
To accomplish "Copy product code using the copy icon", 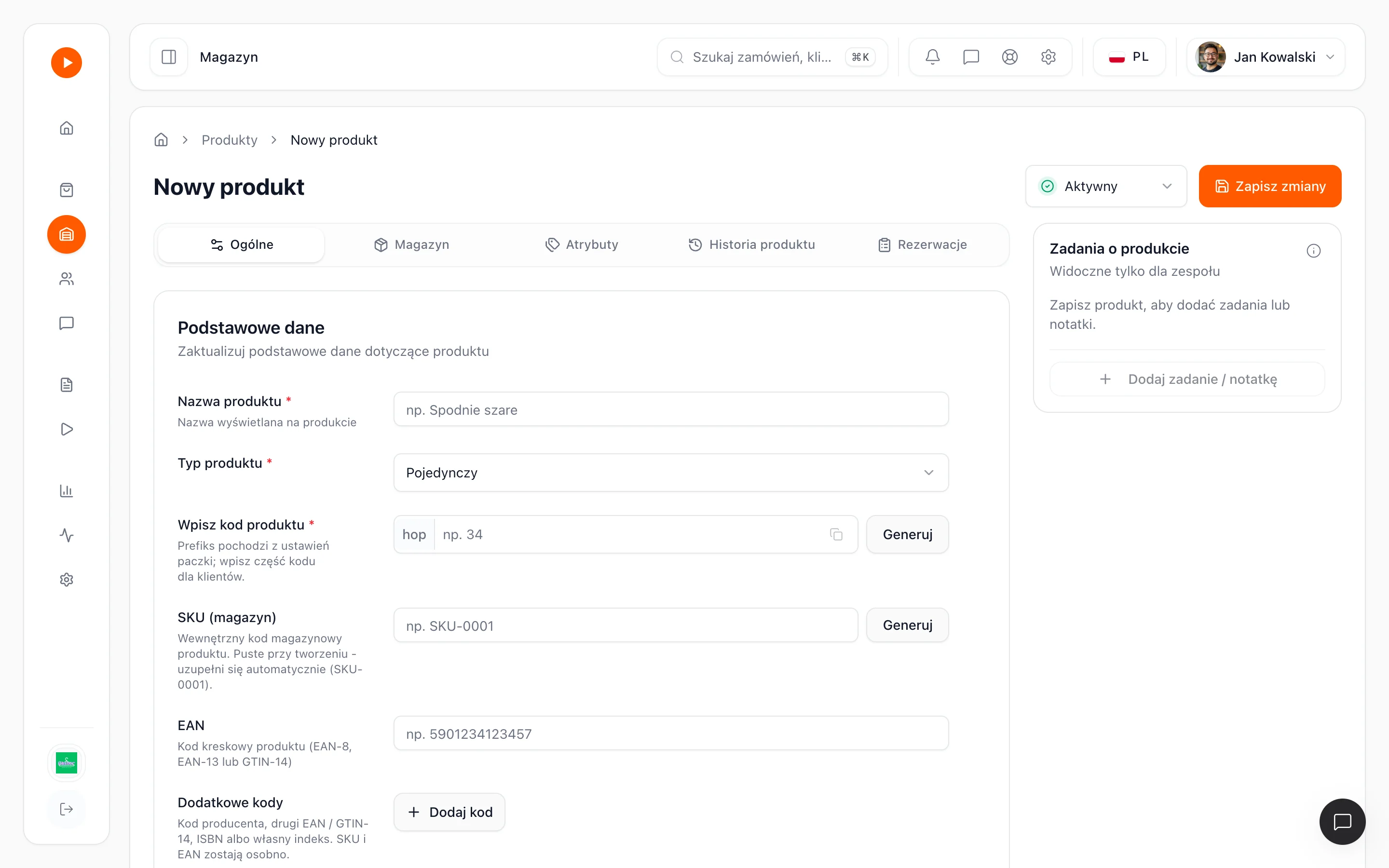I will tap(836, 534).
